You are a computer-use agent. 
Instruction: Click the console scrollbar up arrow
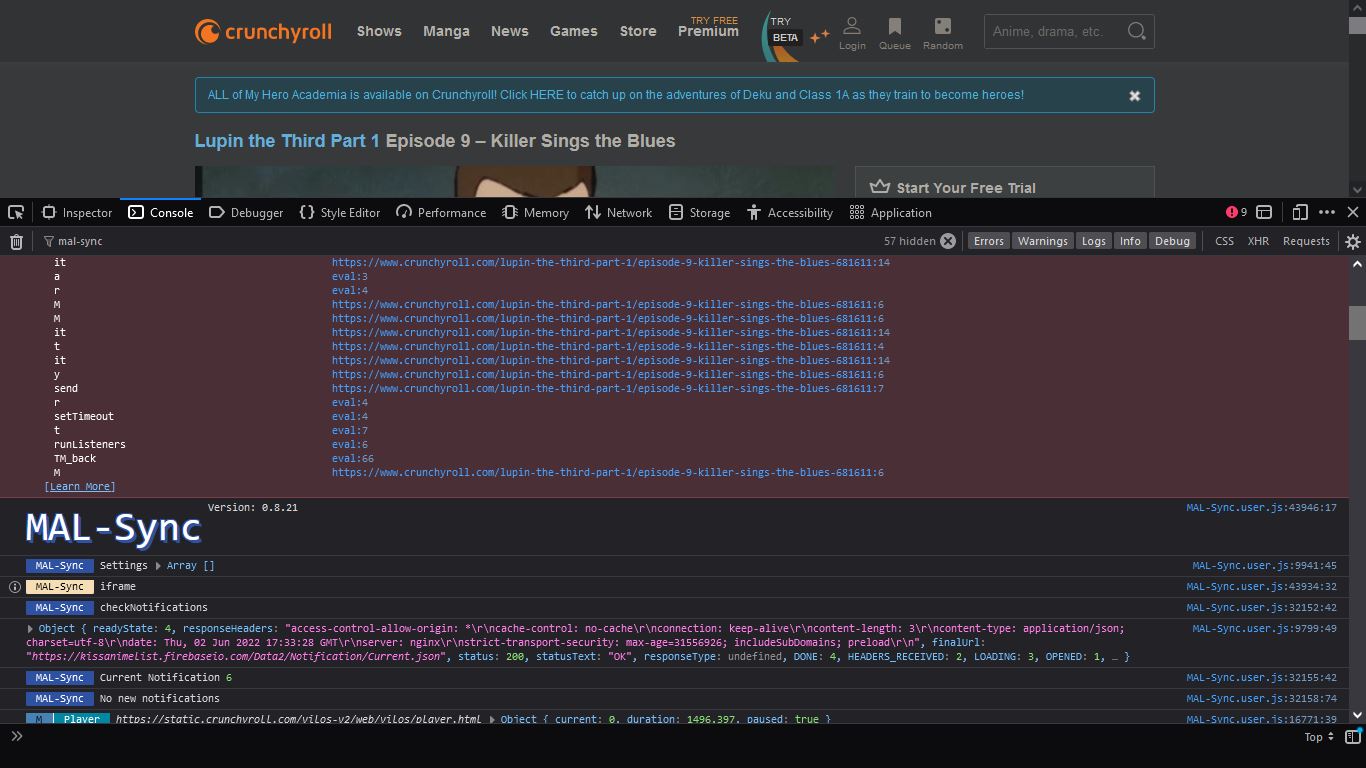point(1357,264)
